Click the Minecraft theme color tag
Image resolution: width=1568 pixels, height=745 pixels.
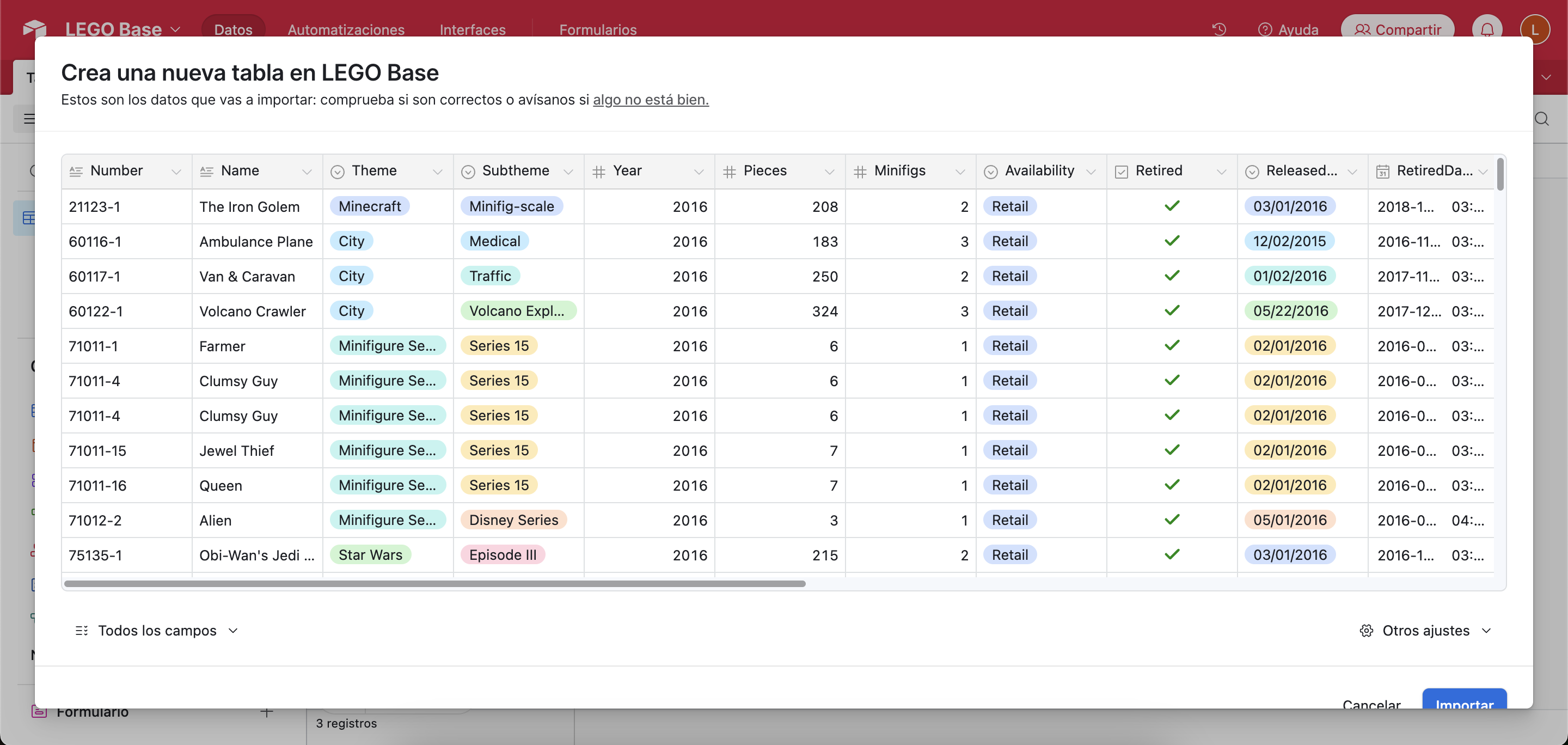[x=370, y=206]
